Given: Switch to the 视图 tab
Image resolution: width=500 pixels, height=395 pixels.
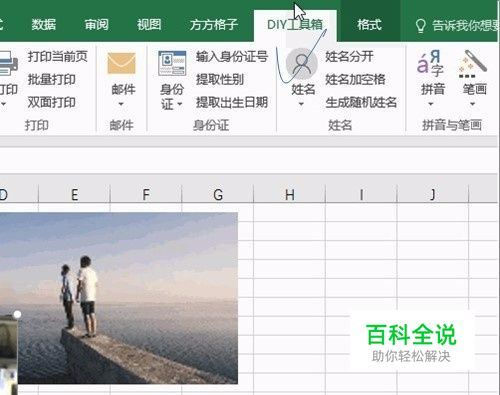Looking at the screenshot, I should pyautogui.click(x=149, y=25).
